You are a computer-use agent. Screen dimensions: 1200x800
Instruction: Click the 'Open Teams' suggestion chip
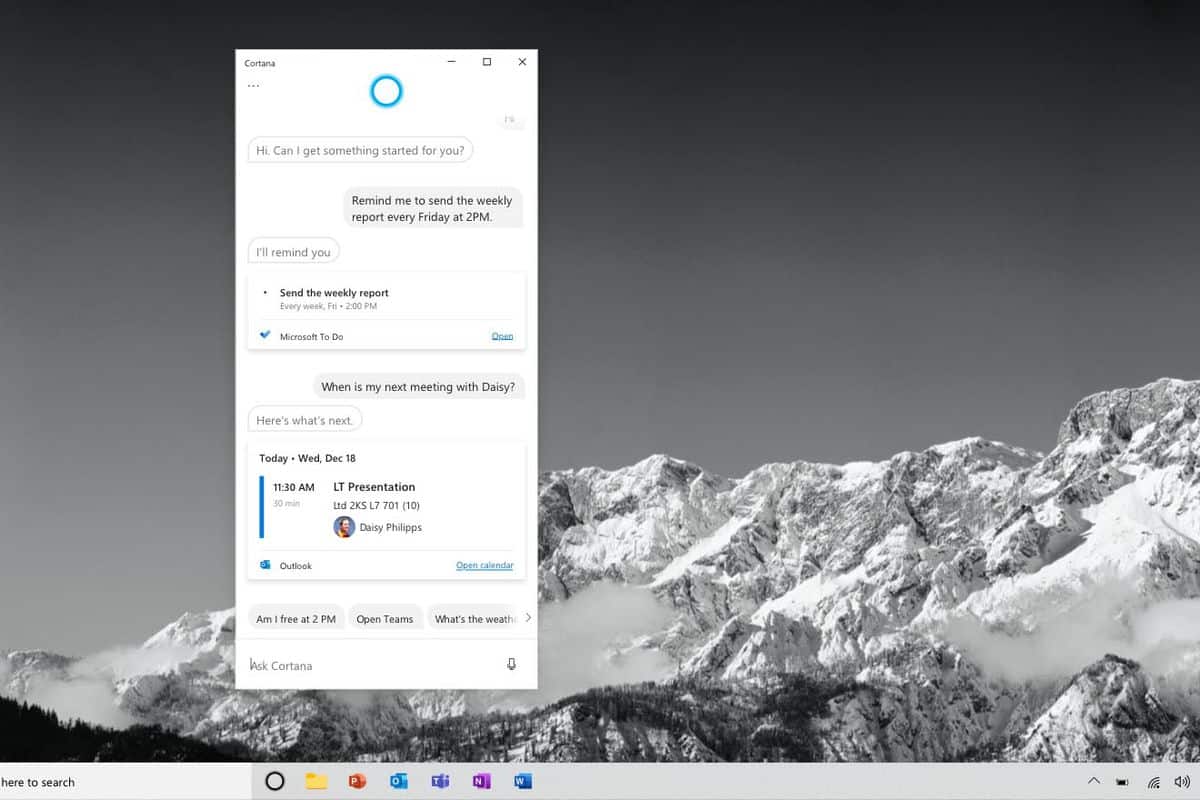pyautogui.click(x=385, y=618)
